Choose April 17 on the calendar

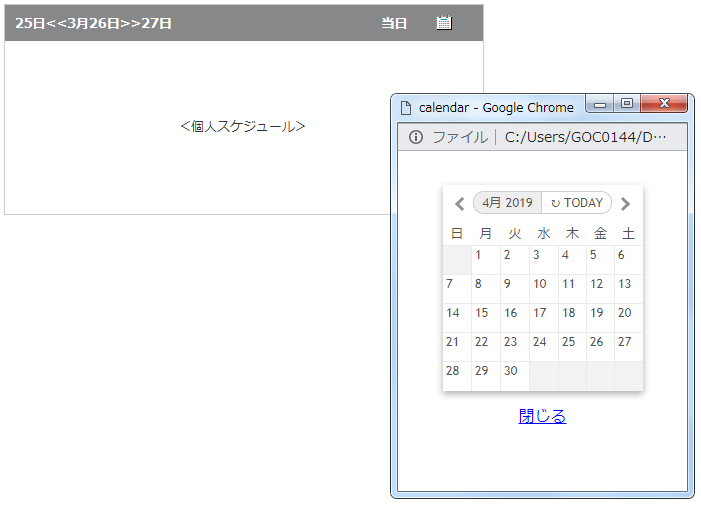[542, 318]
